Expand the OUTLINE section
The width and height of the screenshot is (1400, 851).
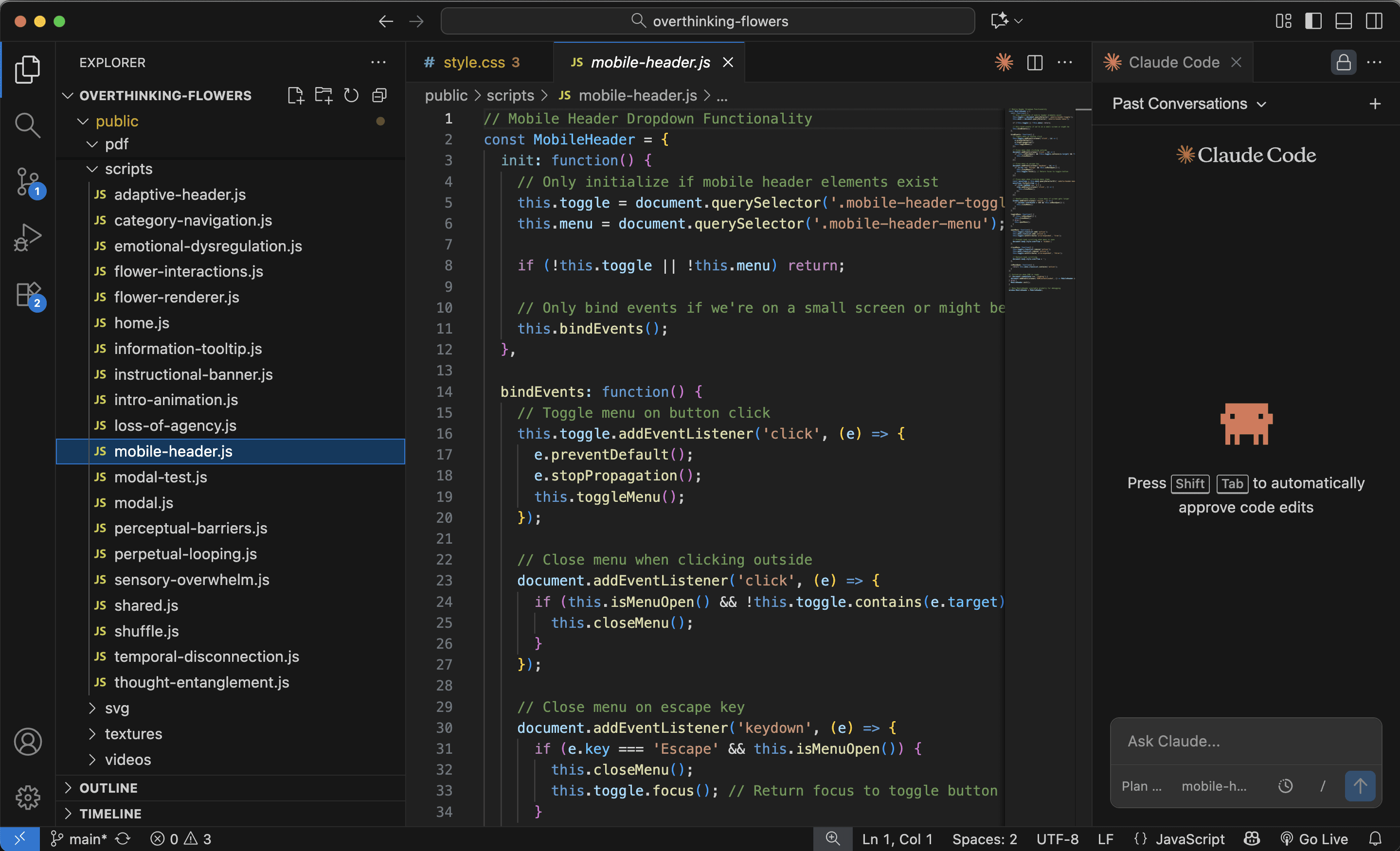click(x=108, y=788)
